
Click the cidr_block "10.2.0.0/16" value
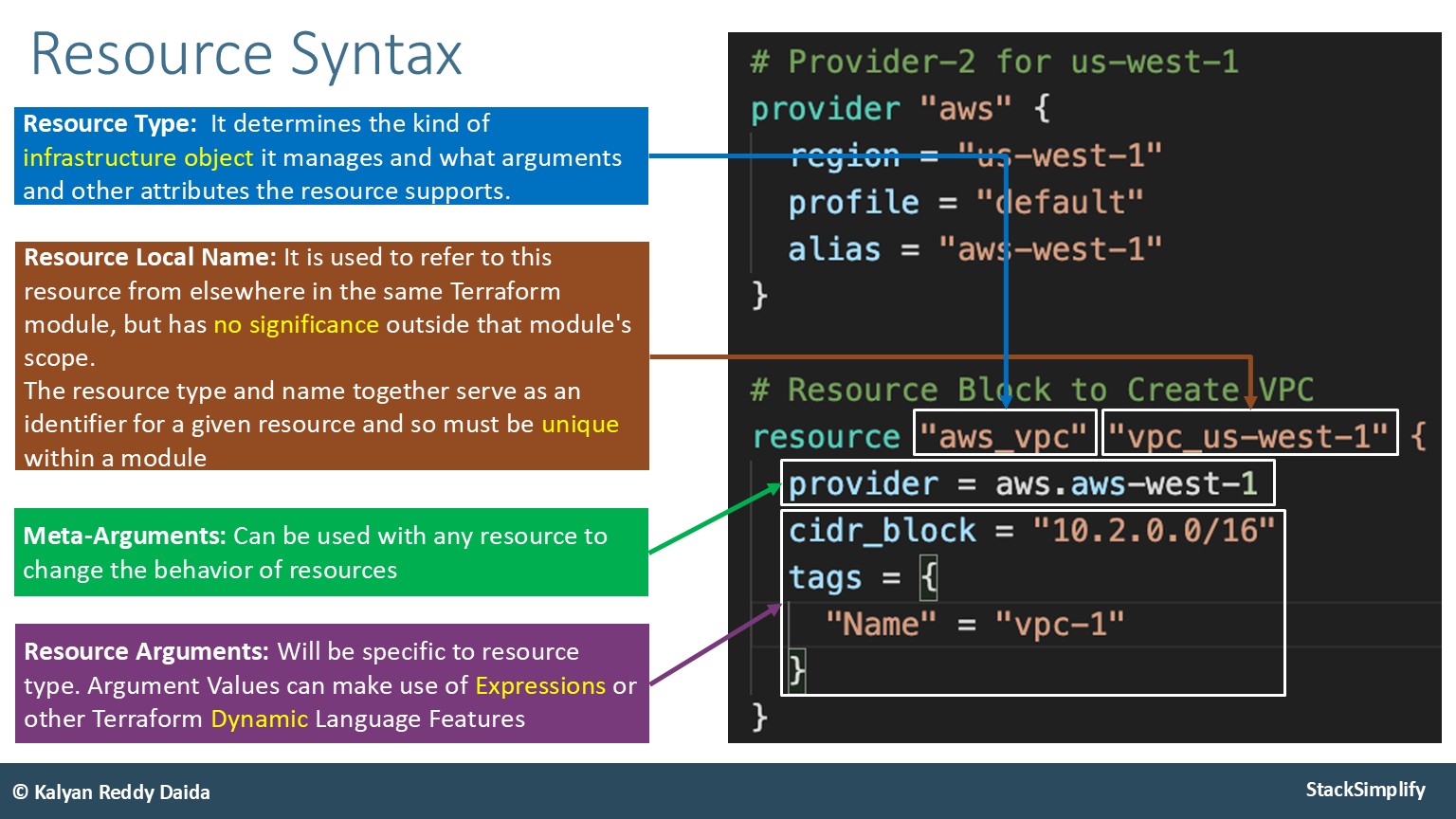point(1153,530)
